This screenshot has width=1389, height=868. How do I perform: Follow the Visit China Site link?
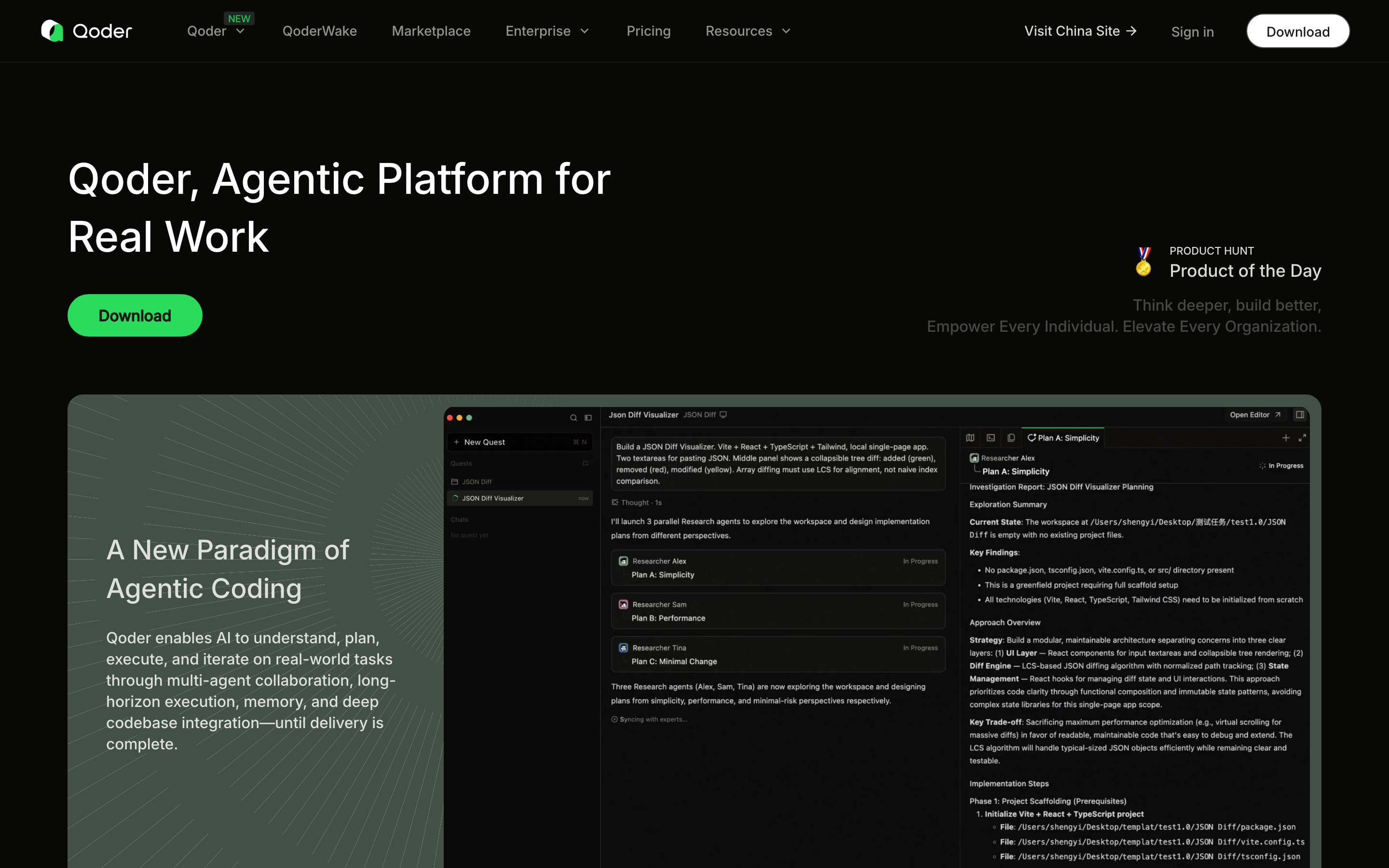tap(1080, 31)
